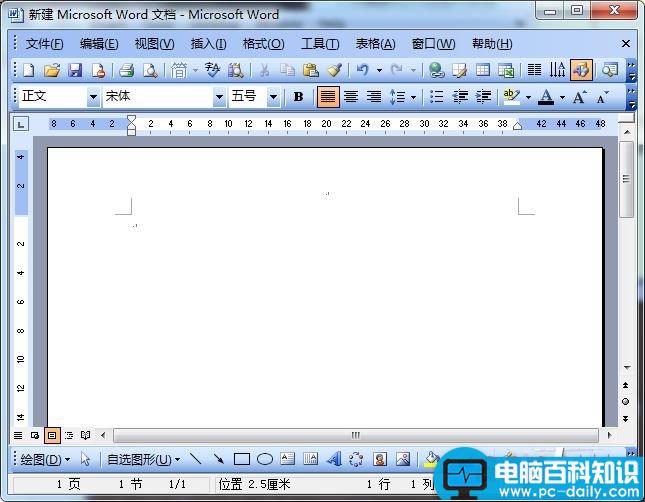Open the 文件(F) menu
Screen dimensions: 645x502
[x=44, y=44]
